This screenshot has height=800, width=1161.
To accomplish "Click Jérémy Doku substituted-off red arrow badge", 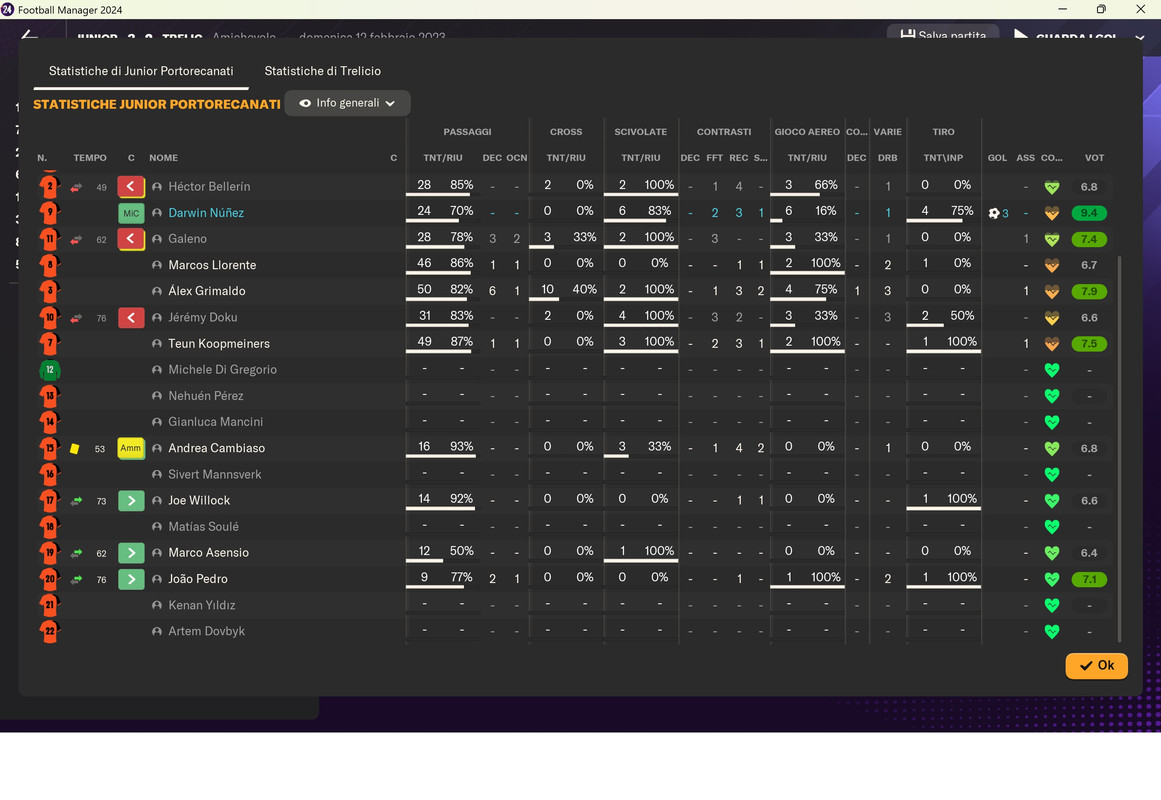I will point(131,318).
